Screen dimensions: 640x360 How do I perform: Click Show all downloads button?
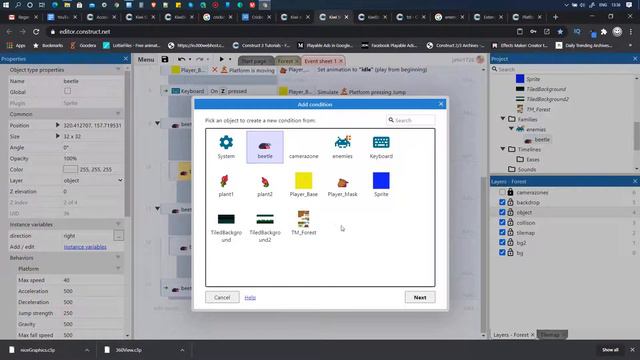click(x=610, y=350)
